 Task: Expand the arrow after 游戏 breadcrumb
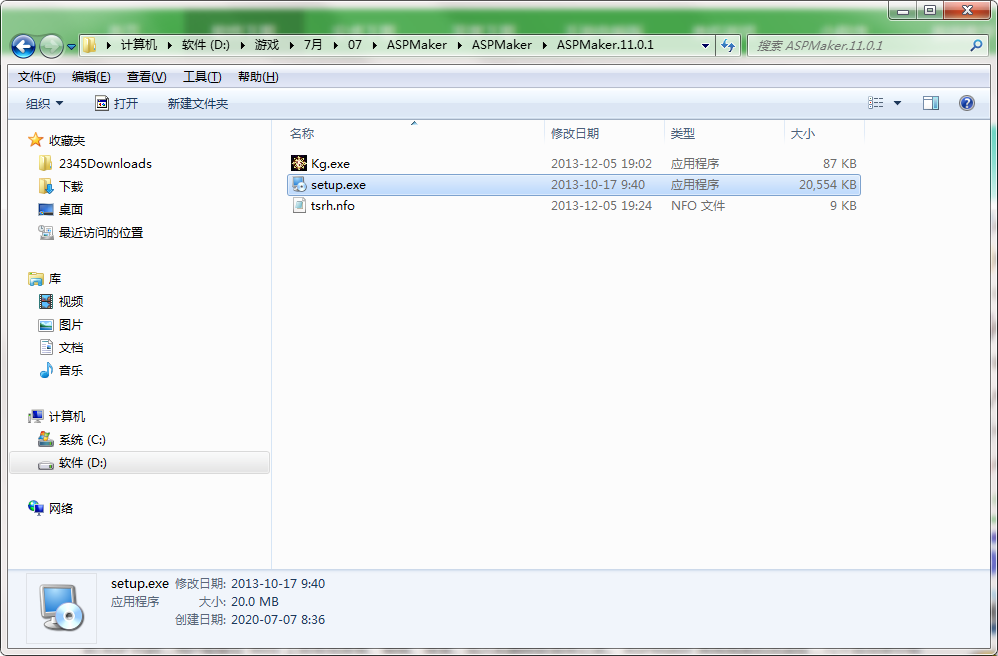point(291,45)
